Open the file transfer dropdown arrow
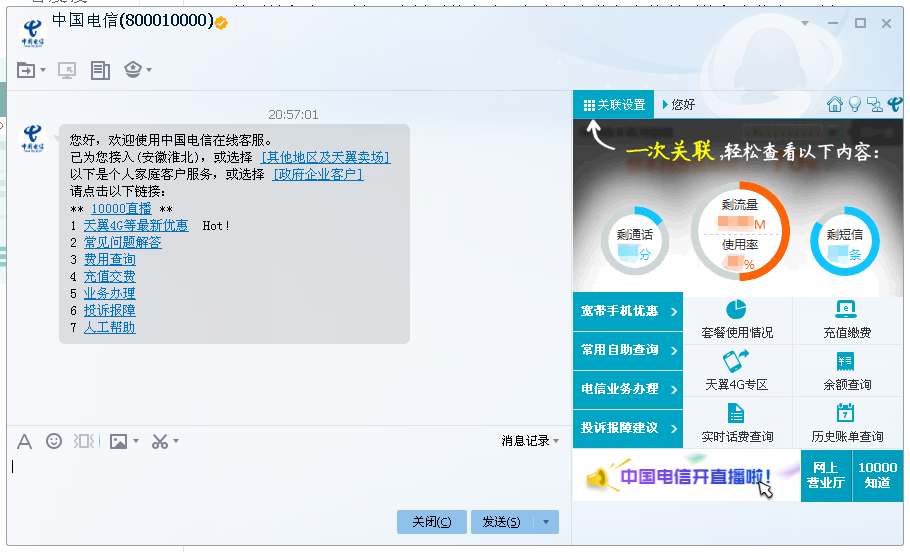The width and height of the screenshot is (910, 552). (x=43, y=70)
